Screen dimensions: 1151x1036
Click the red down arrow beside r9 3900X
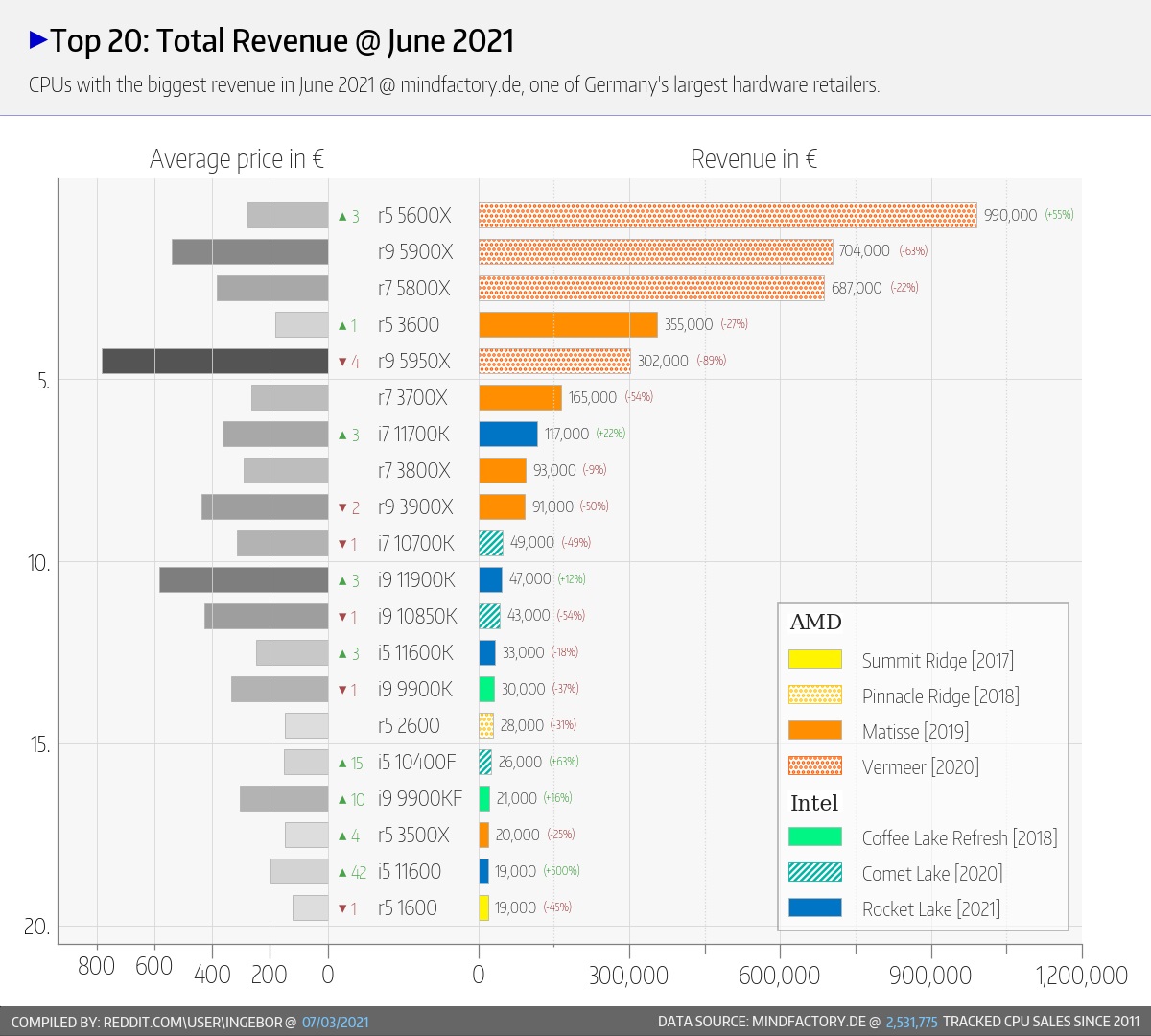tap(342, 507)
